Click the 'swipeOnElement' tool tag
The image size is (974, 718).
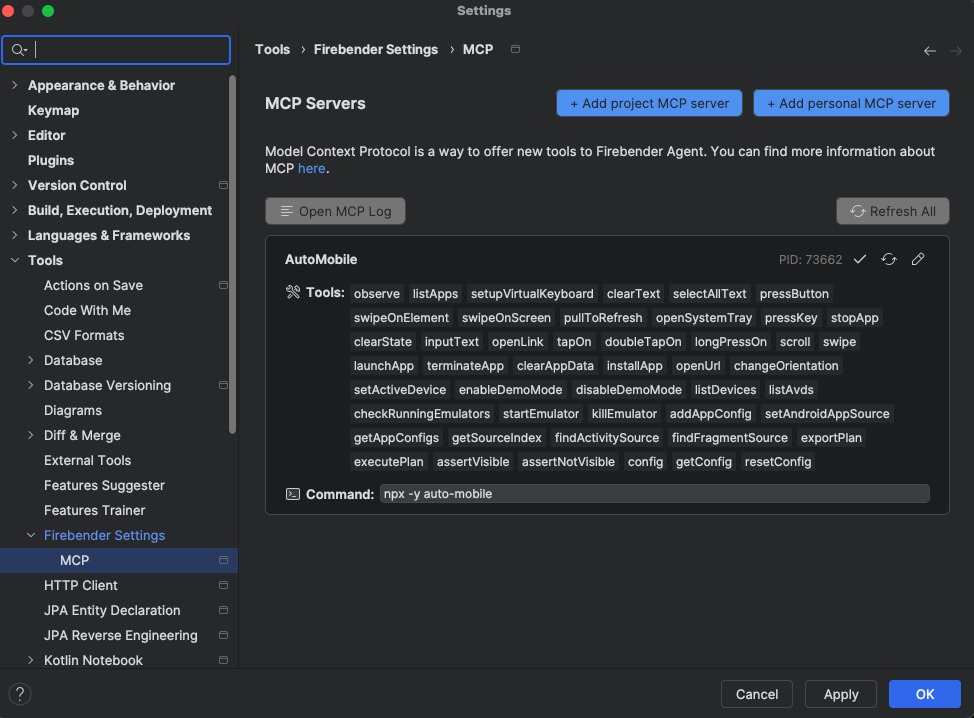(x=401, y=318)
